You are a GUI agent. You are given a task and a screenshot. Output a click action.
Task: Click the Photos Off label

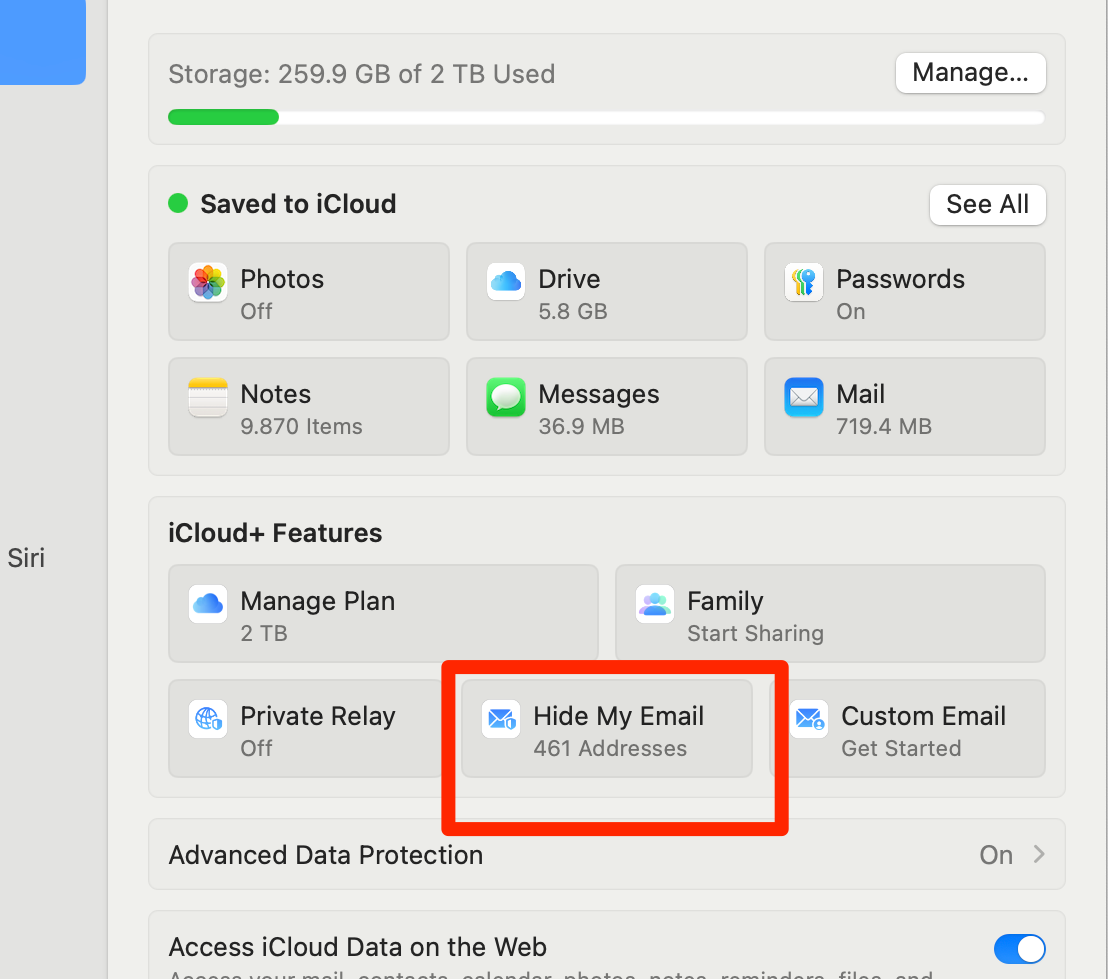(x=256, y=311)
